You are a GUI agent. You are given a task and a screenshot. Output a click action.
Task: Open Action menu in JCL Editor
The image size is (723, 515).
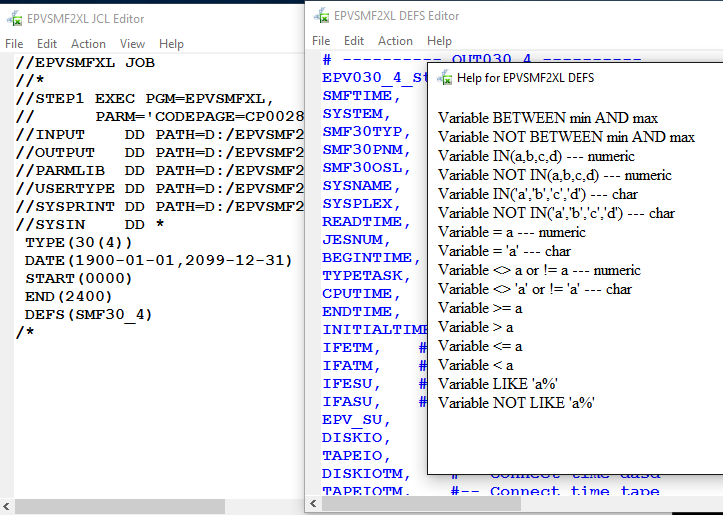(88, 44)
